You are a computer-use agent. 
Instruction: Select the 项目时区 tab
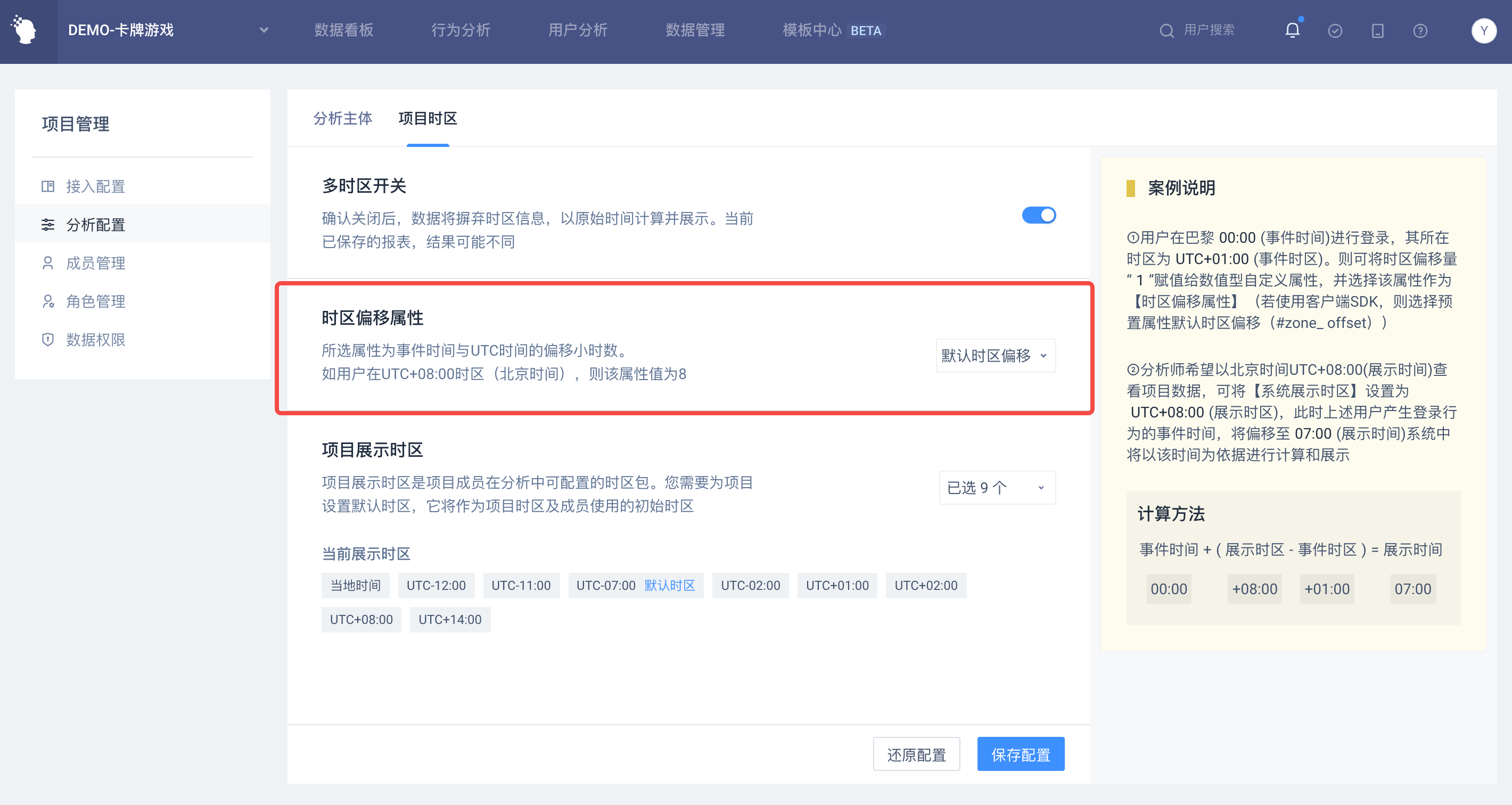pyautogui.click(x=428, y=118)
